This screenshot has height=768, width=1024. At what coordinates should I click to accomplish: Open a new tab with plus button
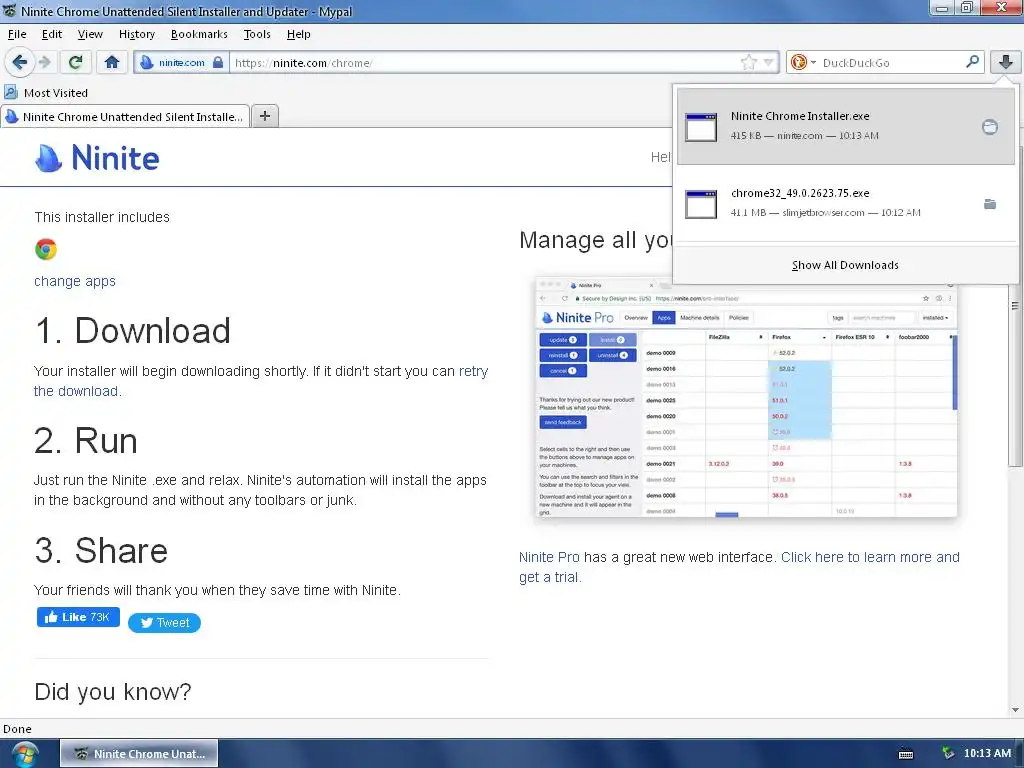point(264,116)
